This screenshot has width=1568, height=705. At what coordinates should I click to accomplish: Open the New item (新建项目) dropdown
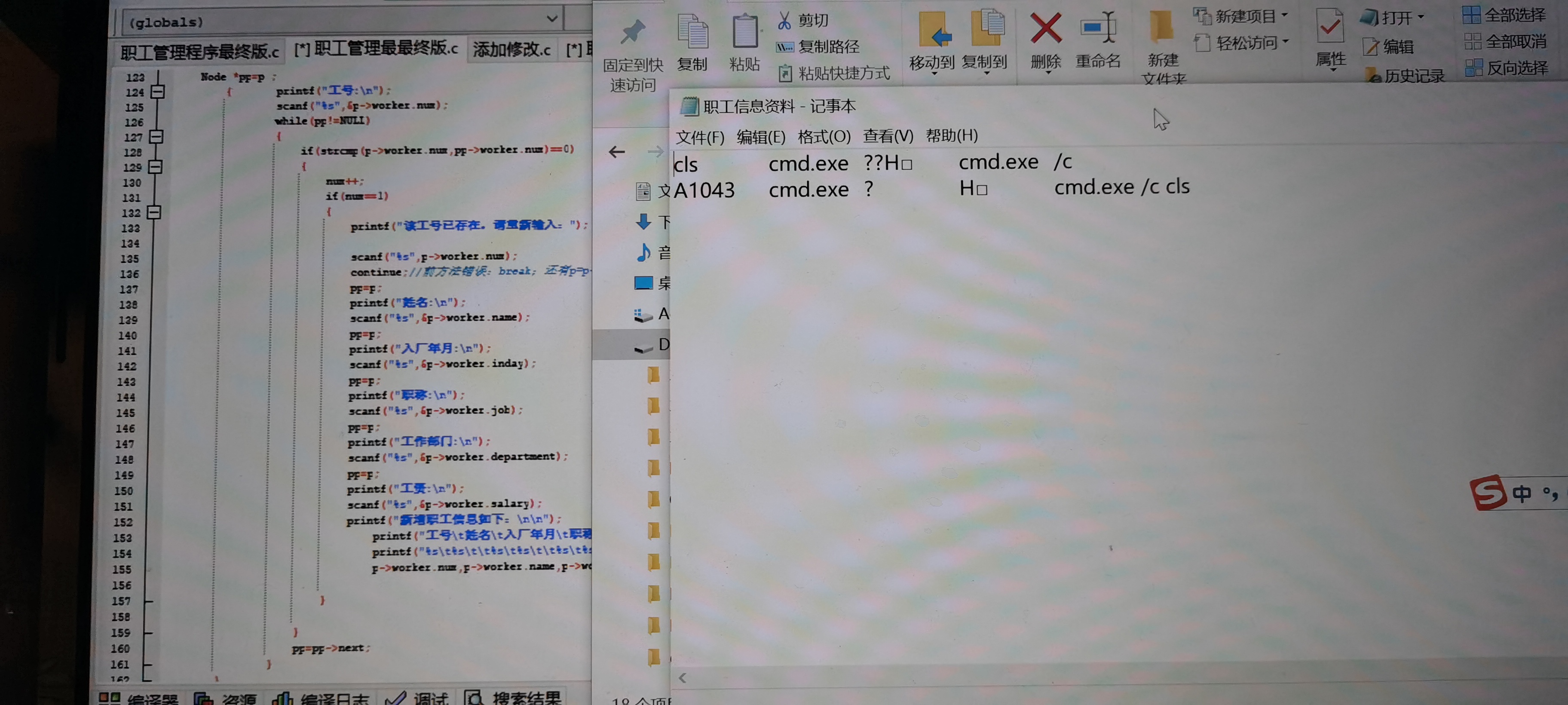[1240, 16]
